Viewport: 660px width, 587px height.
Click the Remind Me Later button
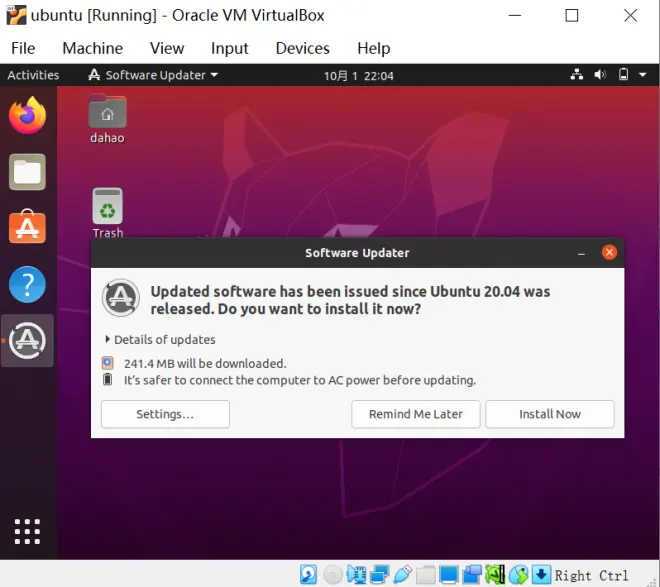(415, 414)
